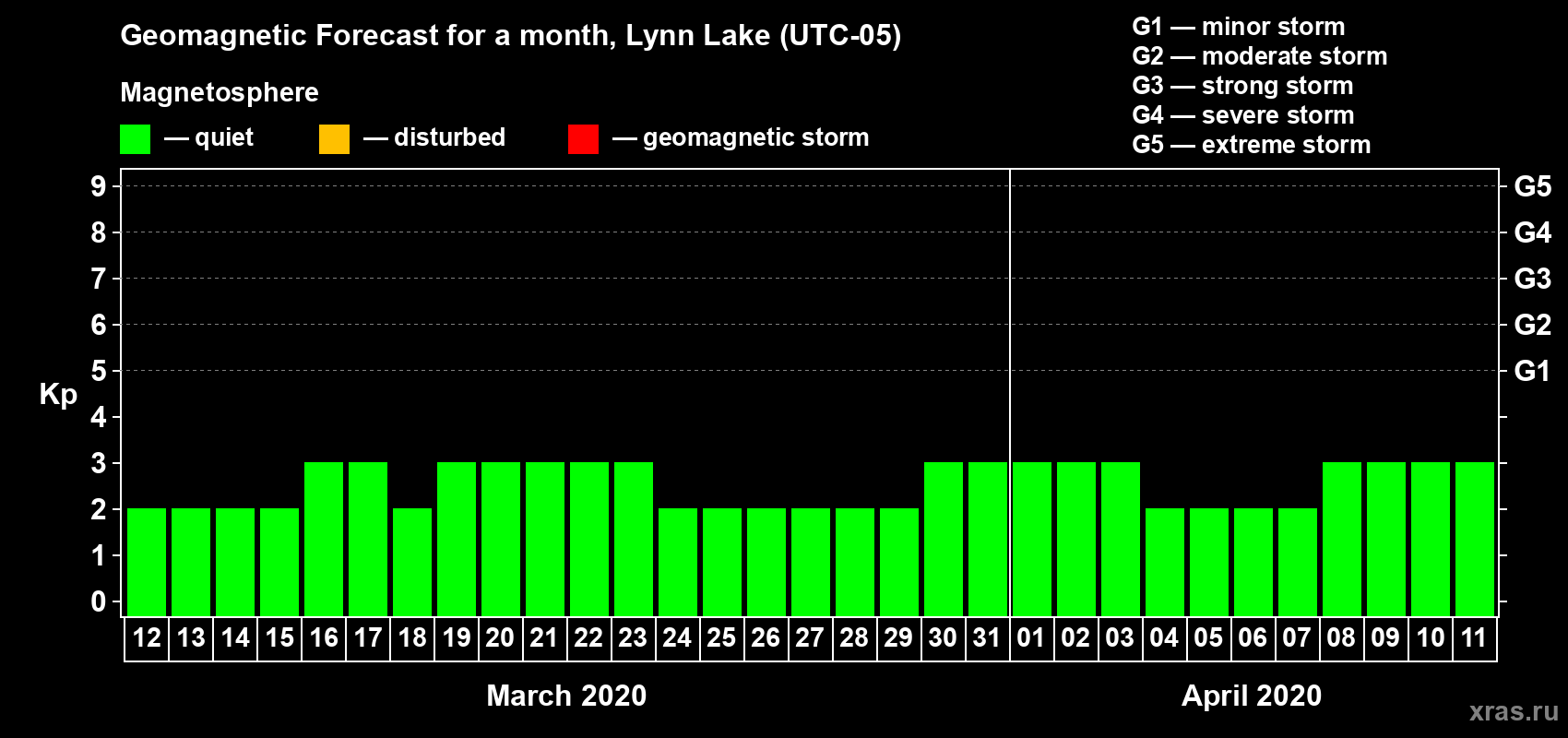Select the bar for April 07
The width and height of the screenshot is (1568, 738).
tap(1298, 562)
